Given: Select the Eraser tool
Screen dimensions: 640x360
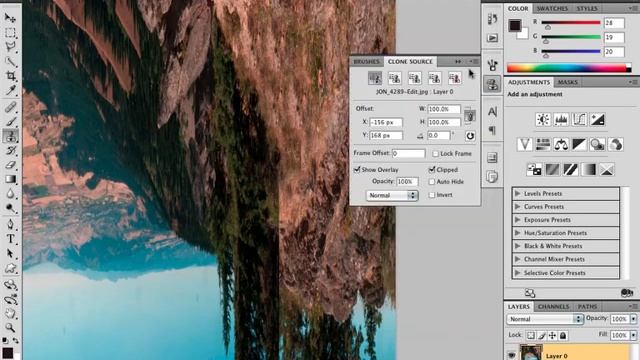Looking at the screenshot, I should (10, 165).
